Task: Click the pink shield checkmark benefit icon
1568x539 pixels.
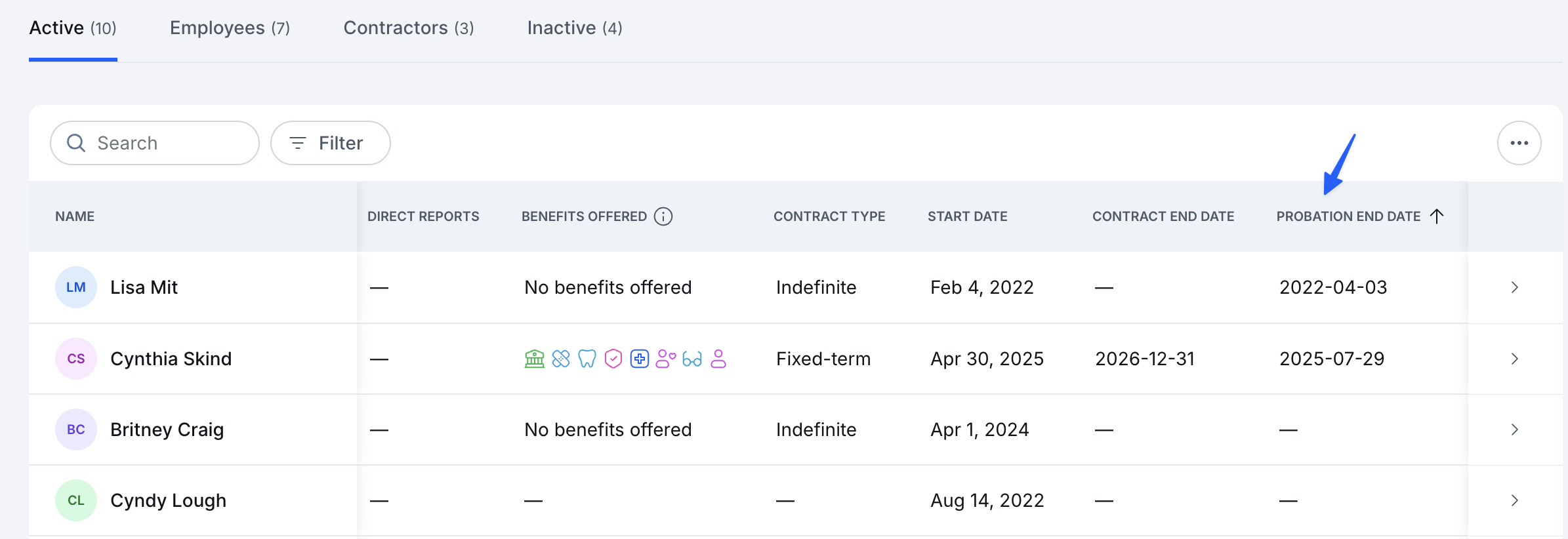Action: click(x=613, y=359)
